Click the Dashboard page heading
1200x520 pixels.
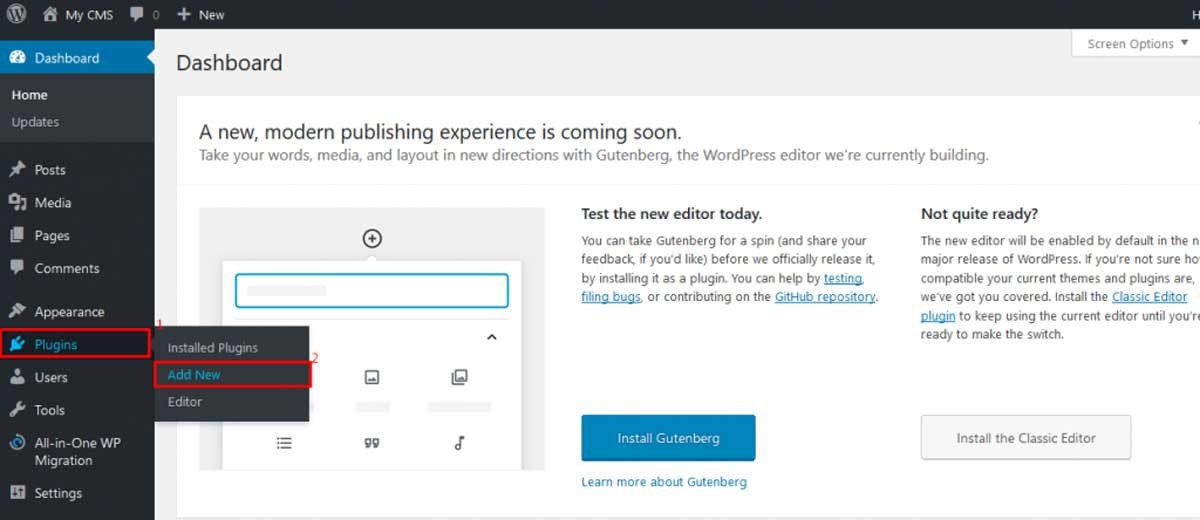229,63
